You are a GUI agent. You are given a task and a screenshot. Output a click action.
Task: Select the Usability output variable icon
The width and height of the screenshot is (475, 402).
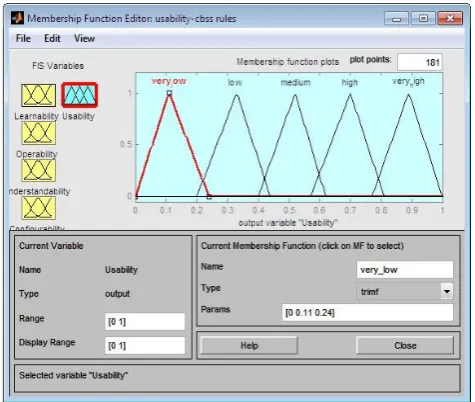coord(80,95)
